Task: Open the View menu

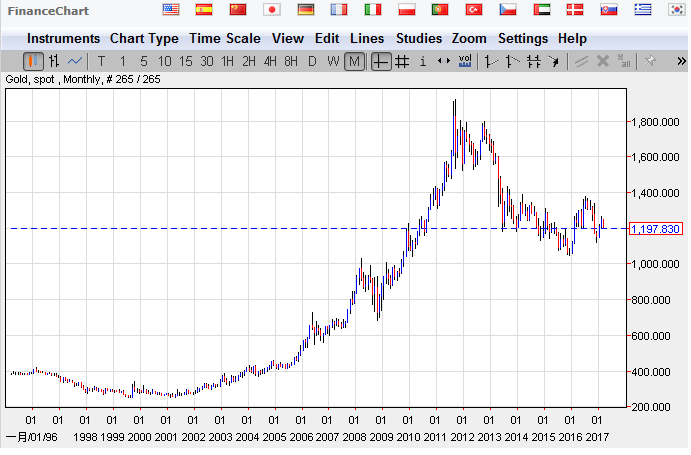Action: click(288, 39)
